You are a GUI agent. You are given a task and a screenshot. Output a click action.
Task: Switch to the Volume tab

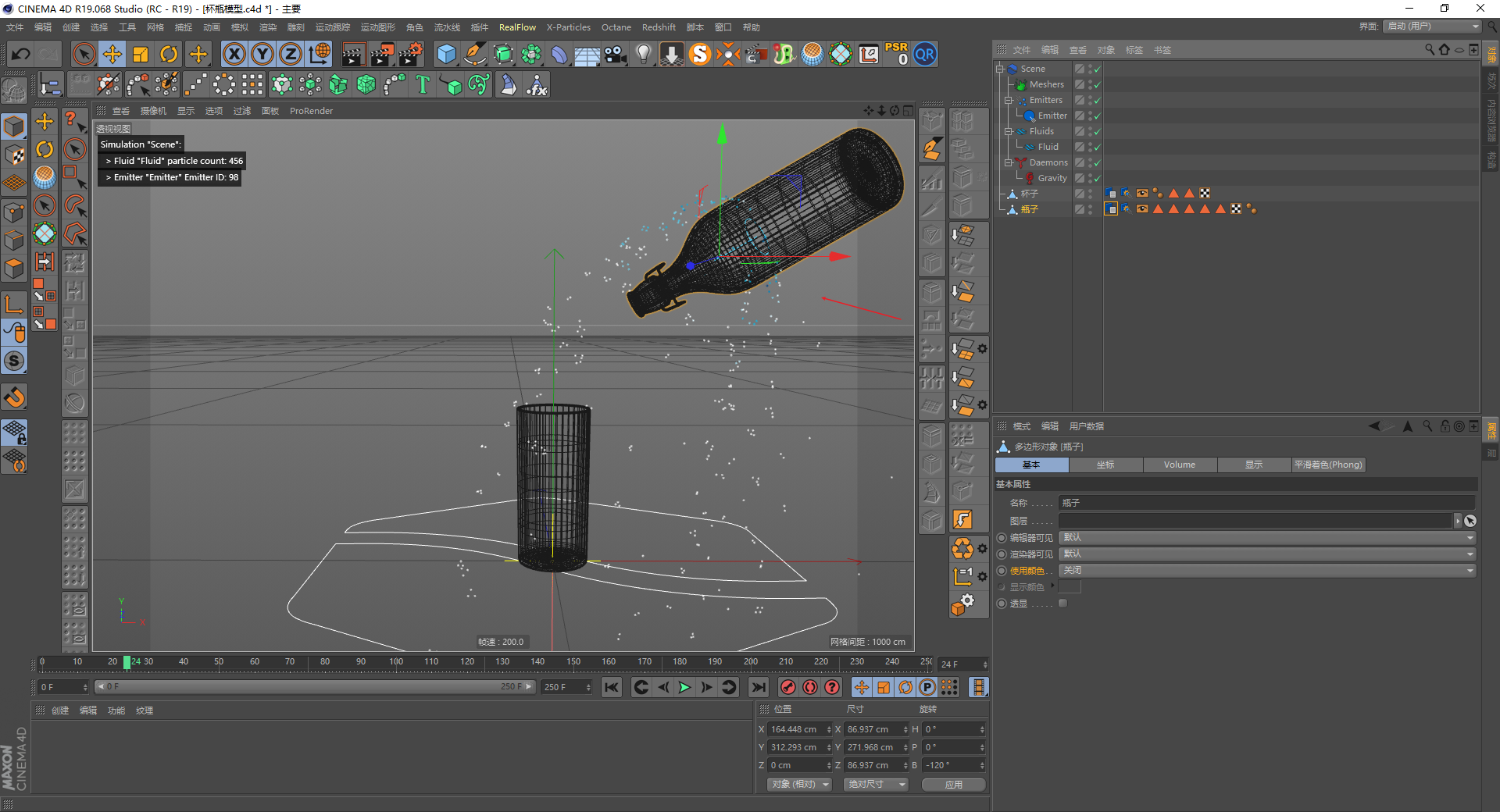click(1179, 465)
